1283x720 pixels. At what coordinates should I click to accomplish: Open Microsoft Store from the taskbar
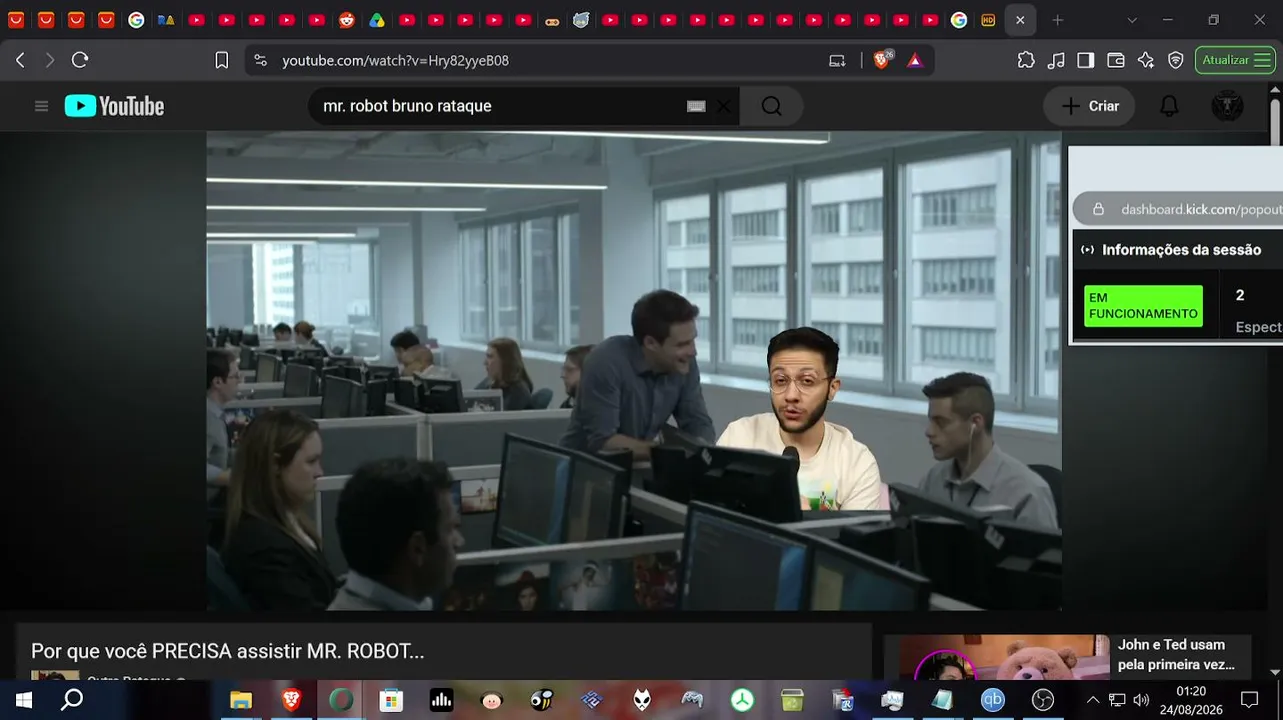click(x=391, y=700)
